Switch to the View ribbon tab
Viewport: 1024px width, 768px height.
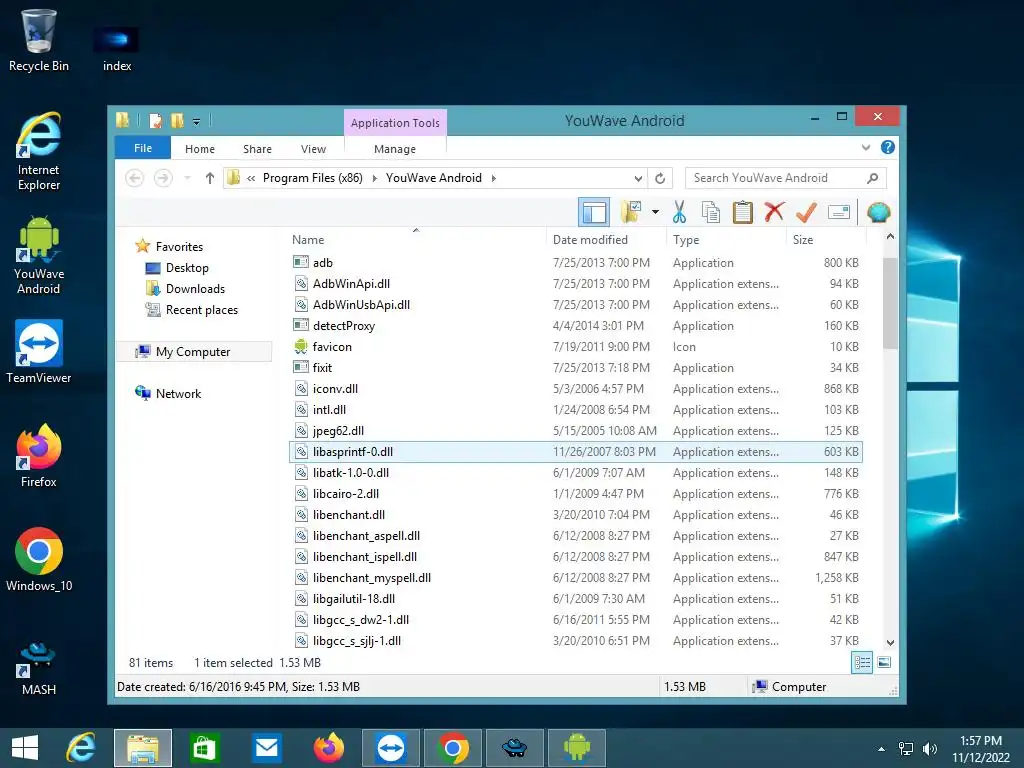313,149
